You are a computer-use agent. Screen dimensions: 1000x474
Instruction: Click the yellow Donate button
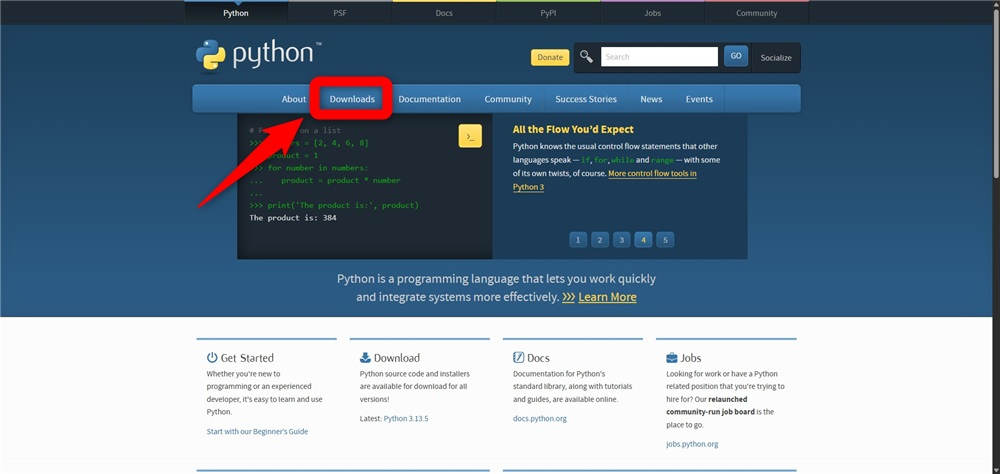(550, 57)
